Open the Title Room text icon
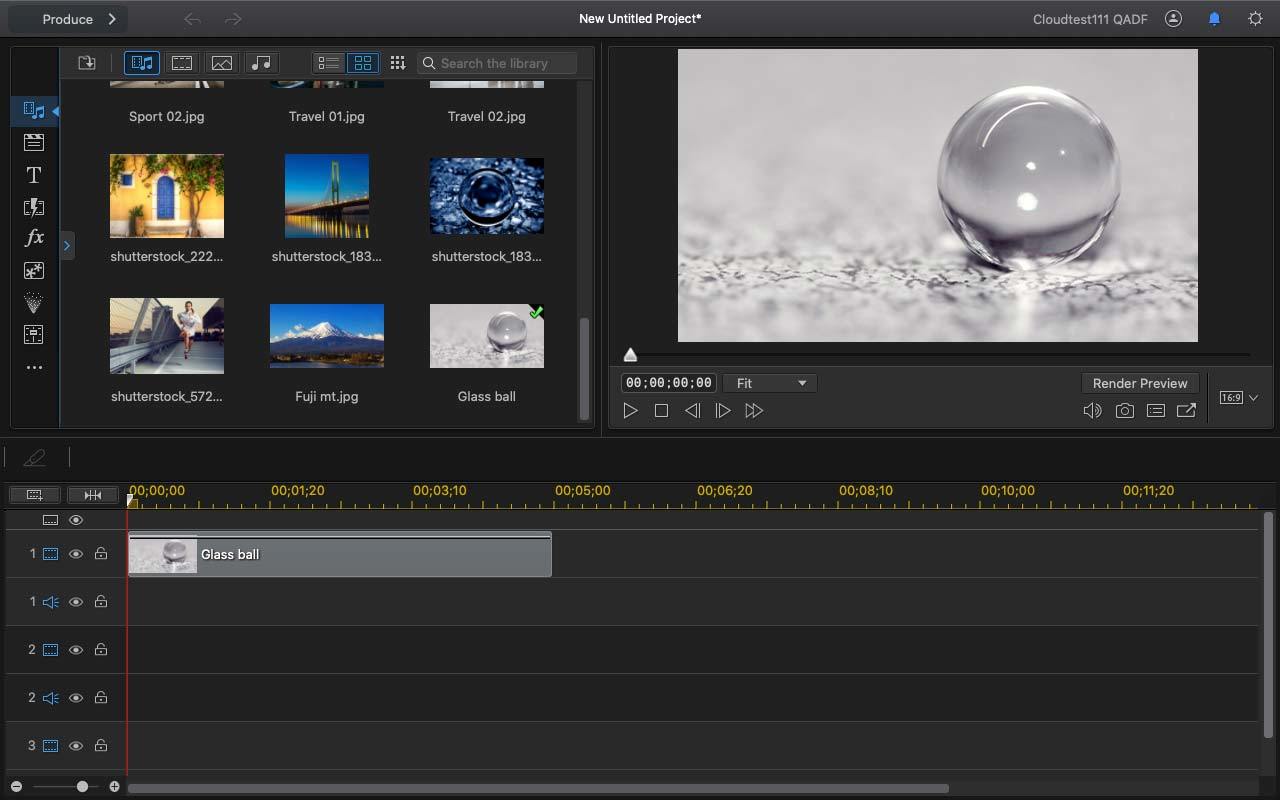Viewport: 1280px width, 800px height. point(33,175)
